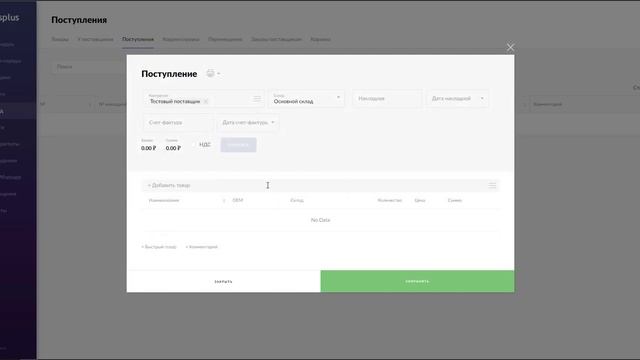
Task: Toggle the НДС checkbox
Action: coord(194,144)
